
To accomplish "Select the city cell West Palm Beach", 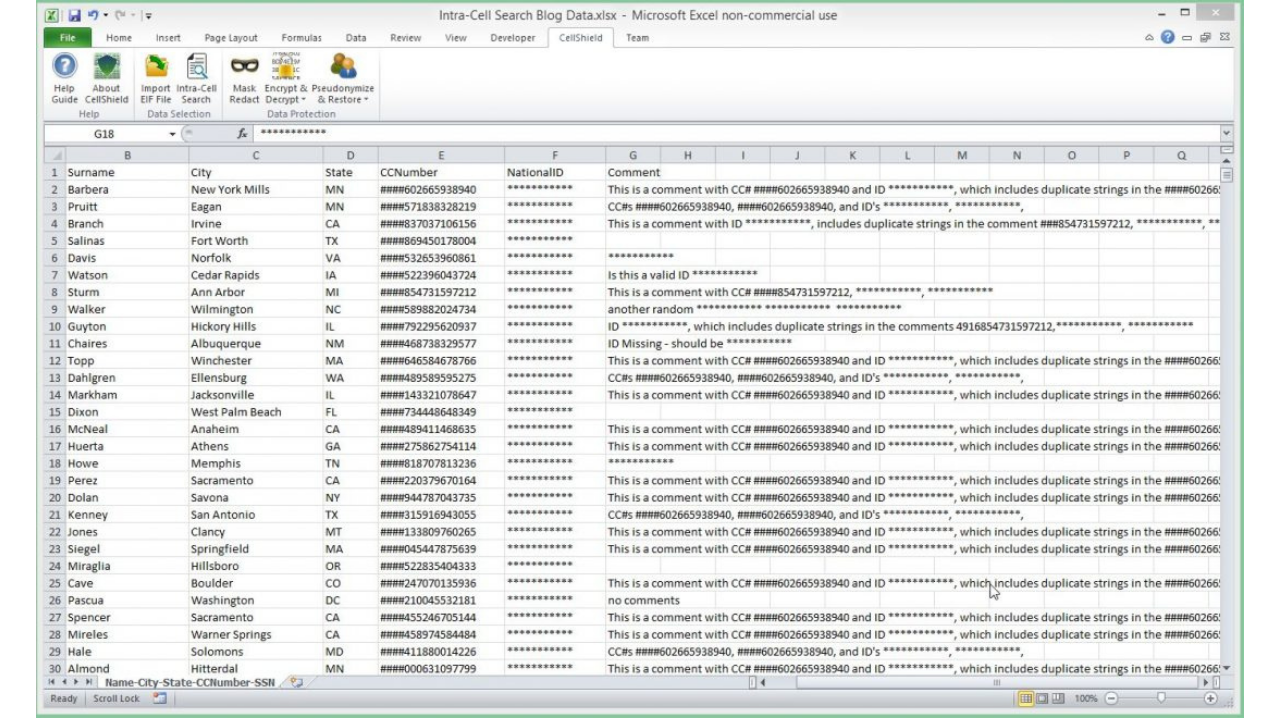I will [256, 412].
